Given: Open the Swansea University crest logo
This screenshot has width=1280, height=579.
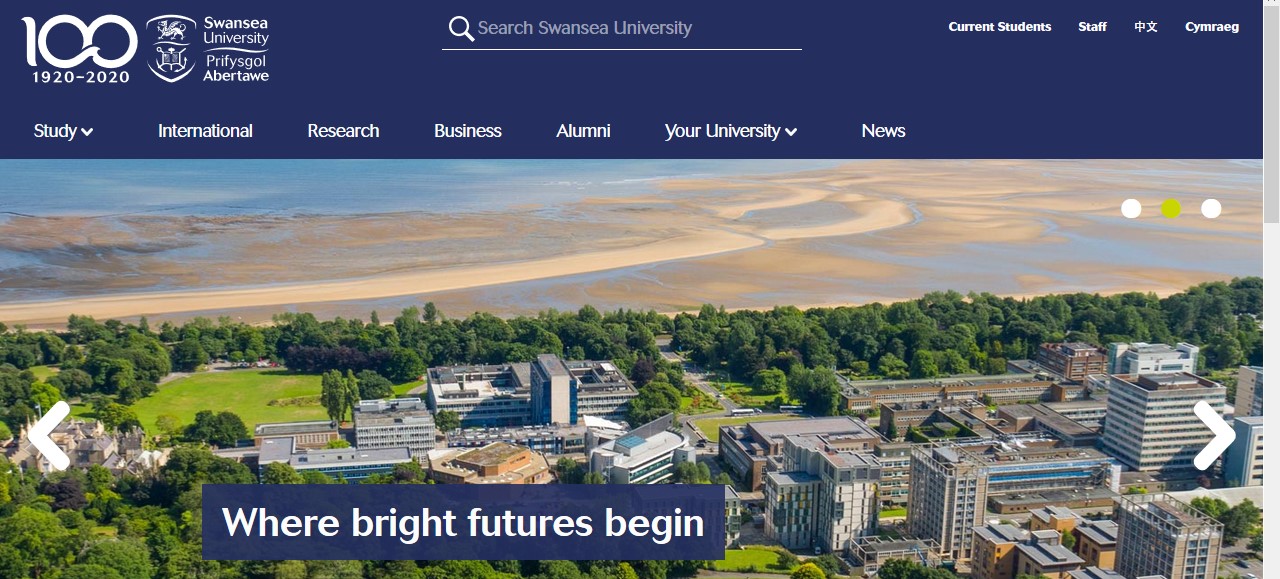Looking at the screenshot, I should pos(208,48).
